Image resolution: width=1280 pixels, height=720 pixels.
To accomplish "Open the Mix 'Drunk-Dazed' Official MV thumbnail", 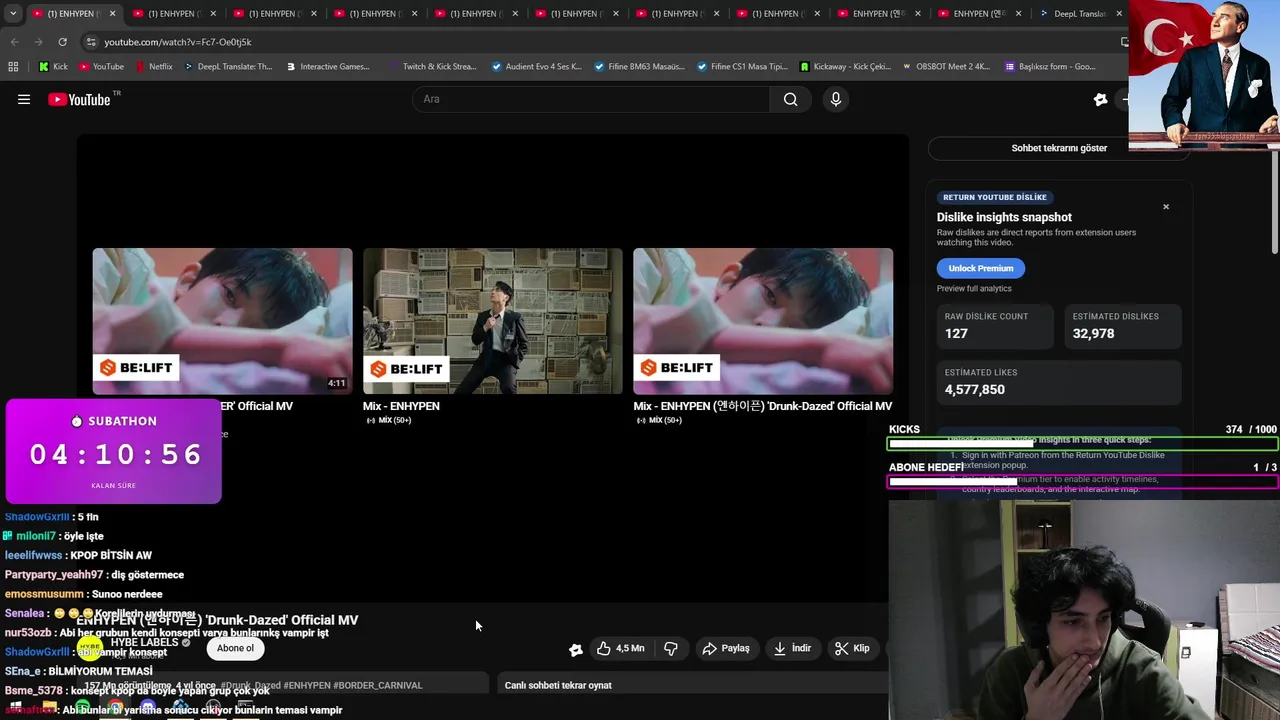I will [763, 321].
